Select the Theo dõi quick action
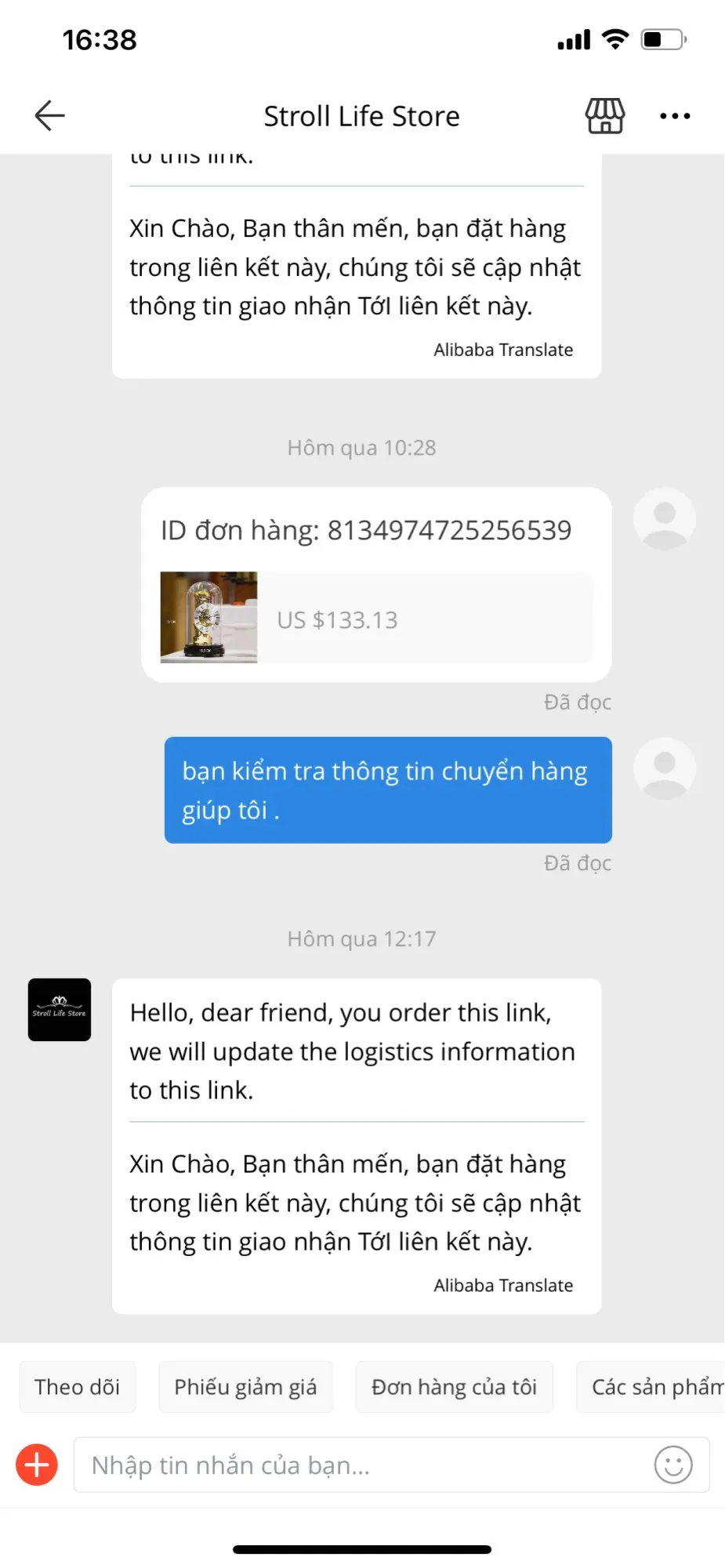This screenshot has height=1568, width=725. pyautogui.click(x=78, y=1387)
